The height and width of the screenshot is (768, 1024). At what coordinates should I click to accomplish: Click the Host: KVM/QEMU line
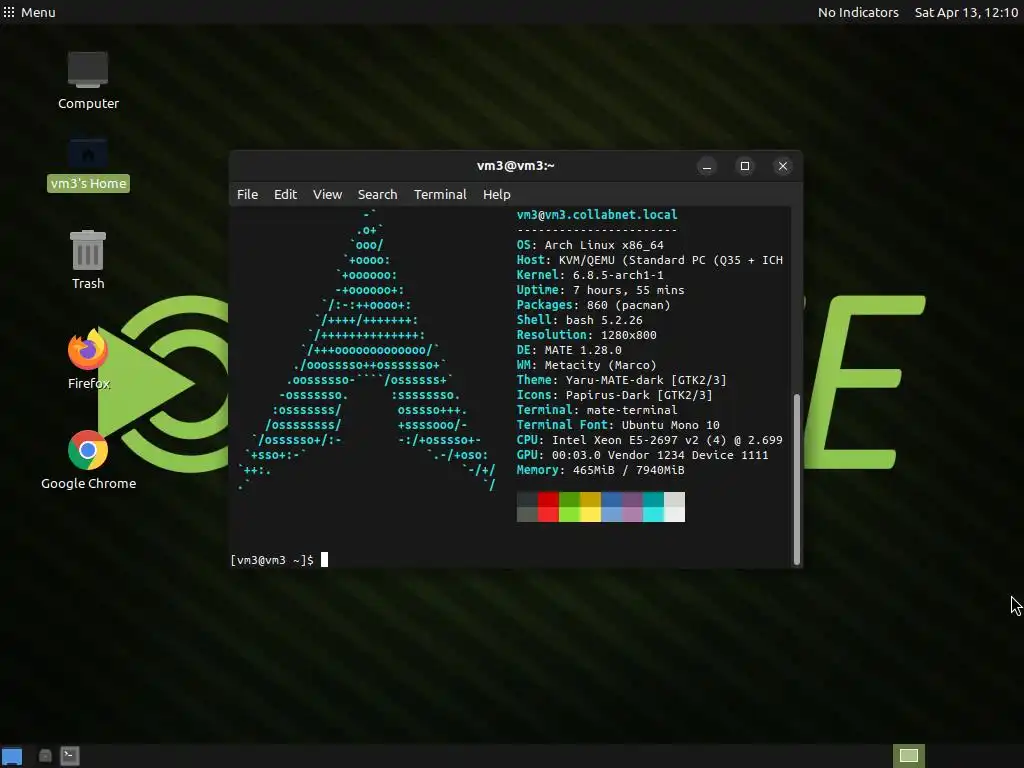tap(650, 260)
